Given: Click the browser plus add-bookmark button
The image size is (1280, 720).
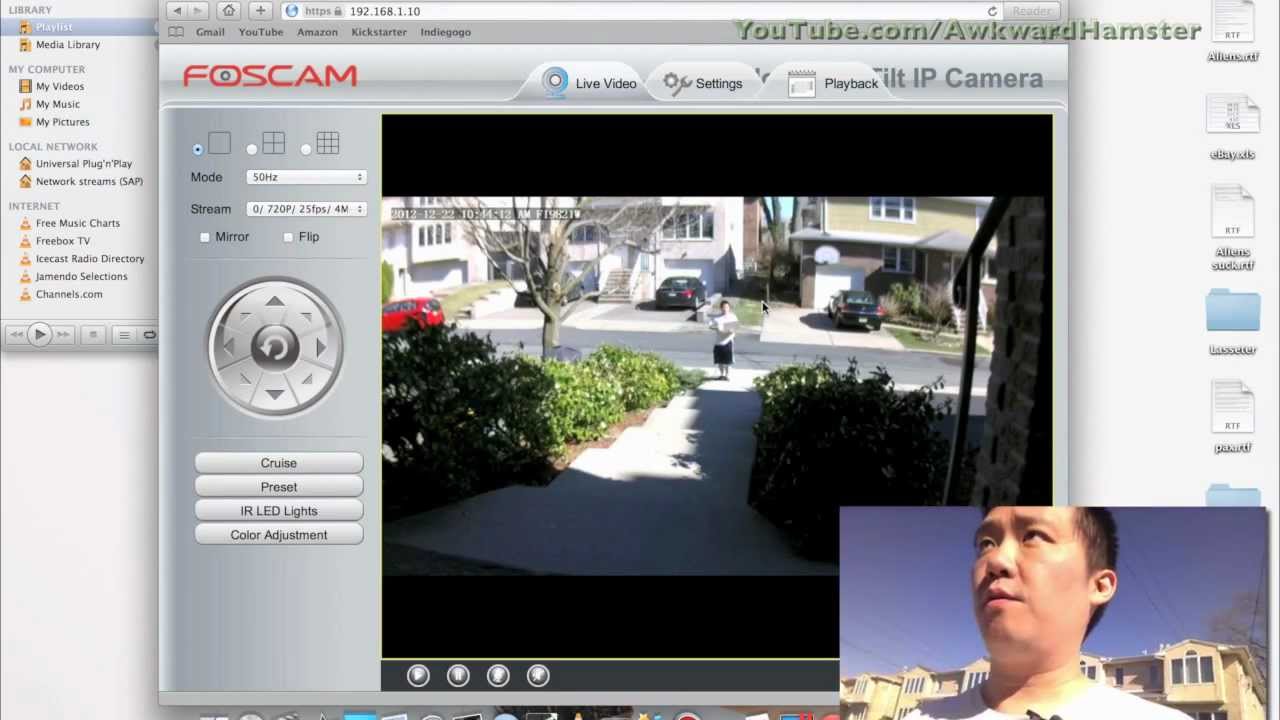Looking at the screenshot, I should (260, 11).
